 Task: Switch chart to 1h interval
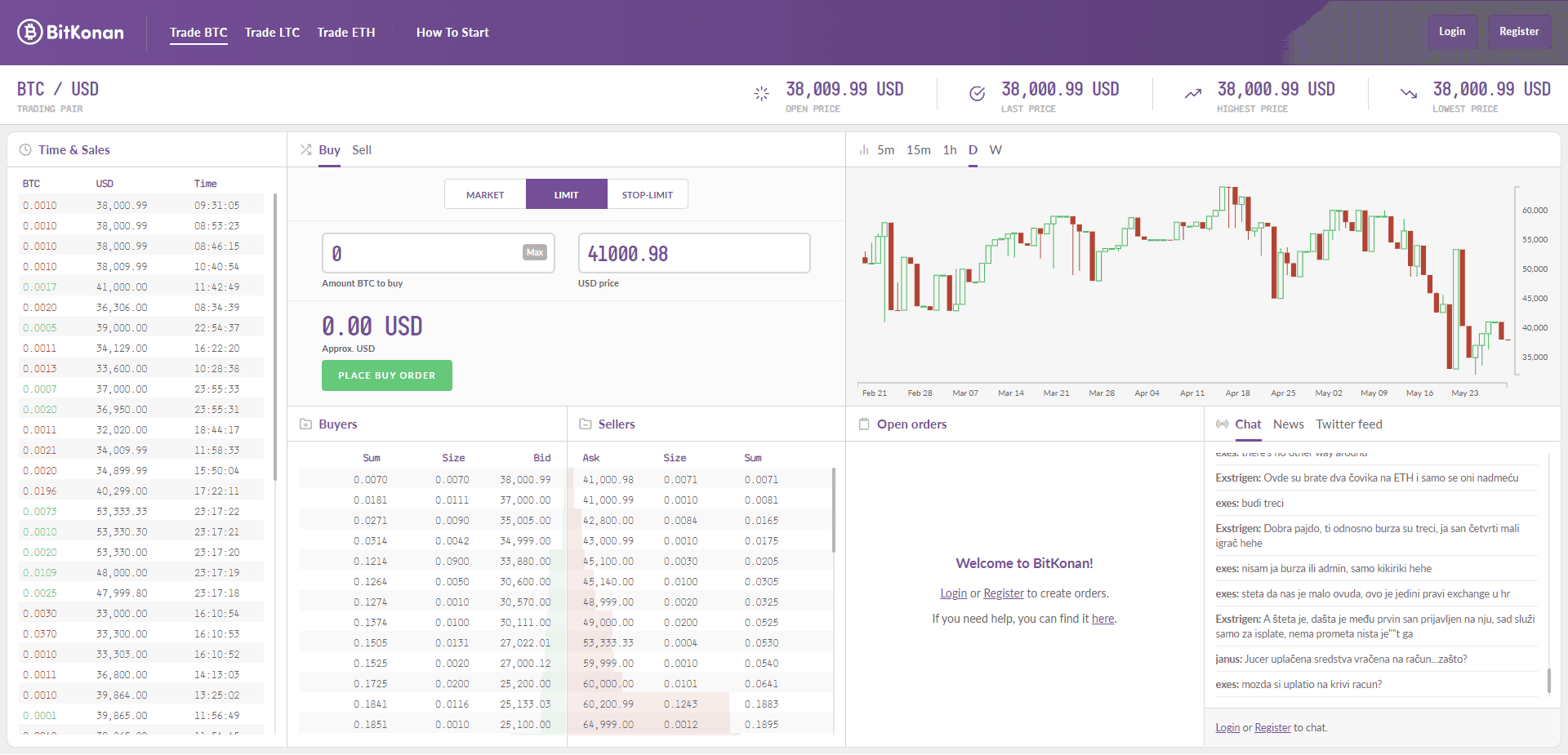pyautogui.click(x=949, y=150)
